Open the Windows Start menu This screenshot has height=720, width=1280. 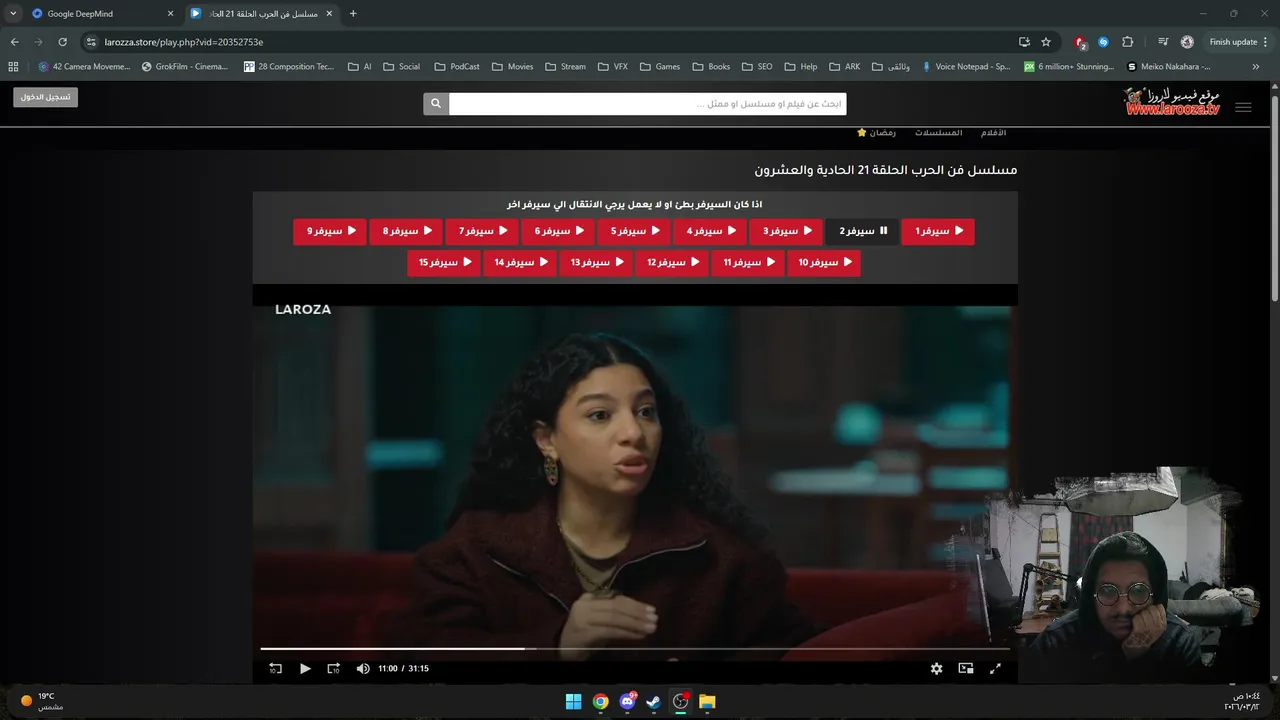click(573, 701)
